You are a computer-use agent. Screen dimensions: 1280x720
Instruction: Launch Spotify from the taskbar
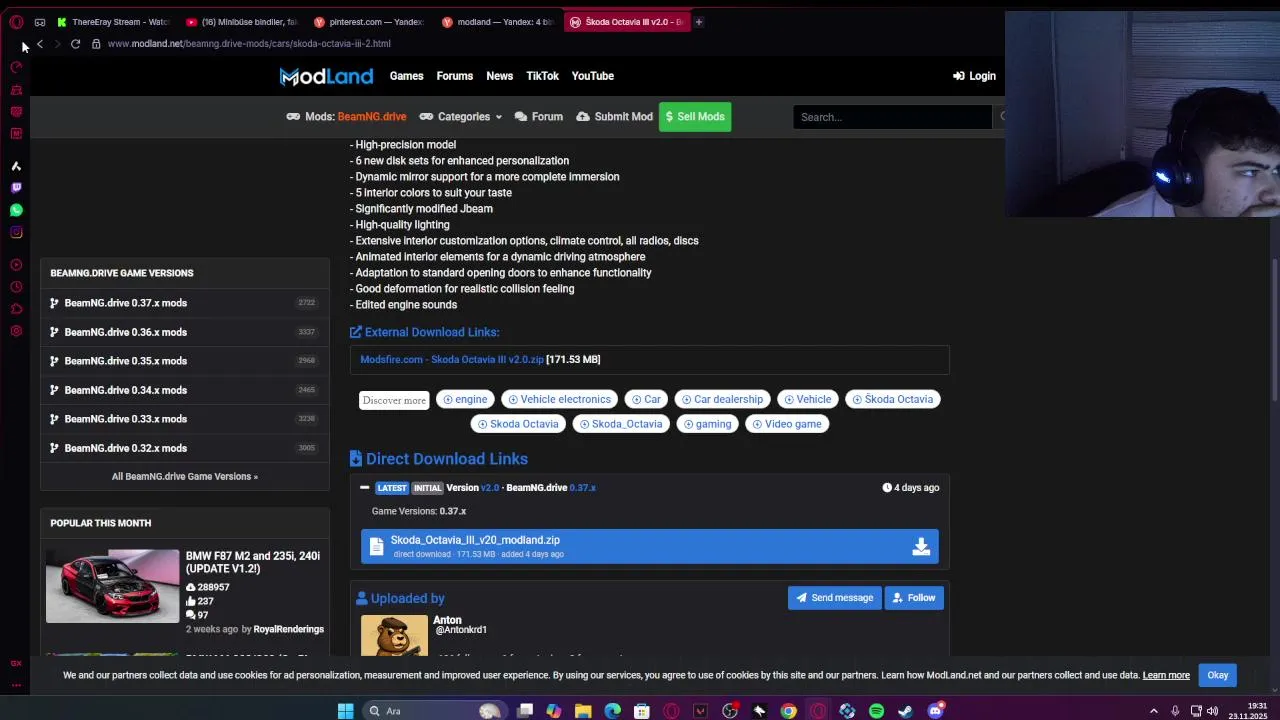(876, 711)
